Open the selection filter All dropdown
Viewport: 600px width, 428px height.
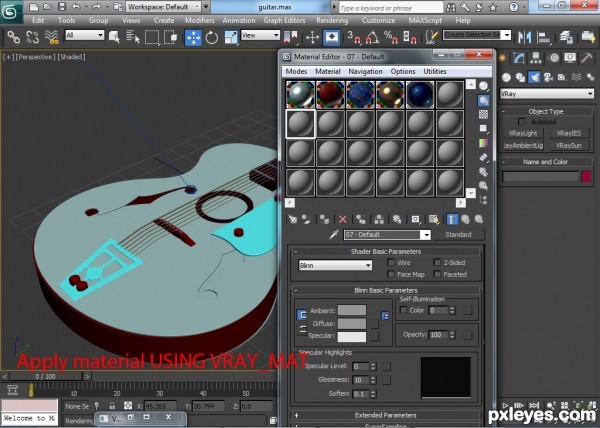click(x=85, y=35)
